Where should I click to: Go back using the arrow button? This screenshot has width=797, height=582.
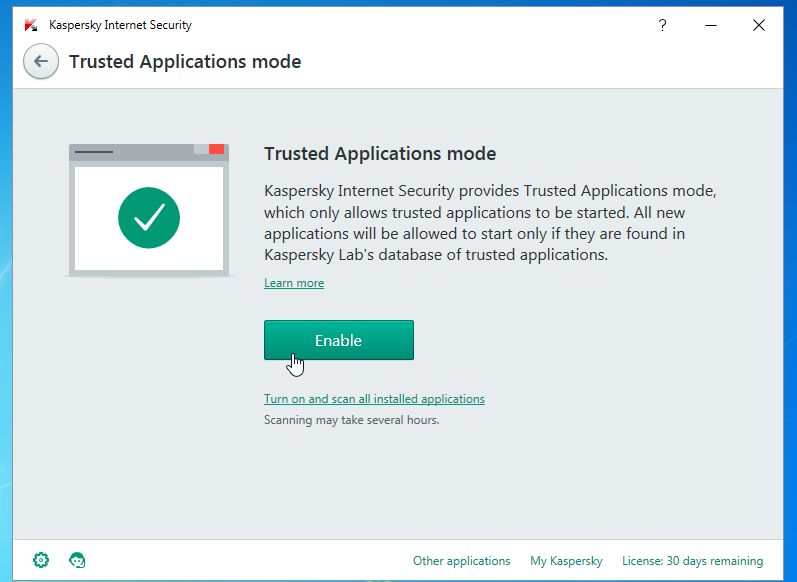(x=40, y=61)
